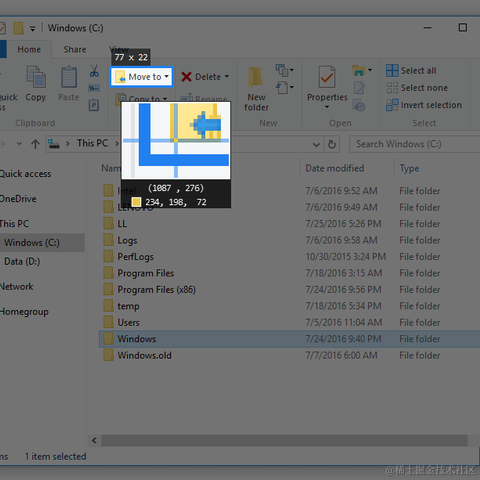This screenshot has width=480, height=480.
Task: Click the horizontal scrollbar track
Action: [x=284, y=440]
